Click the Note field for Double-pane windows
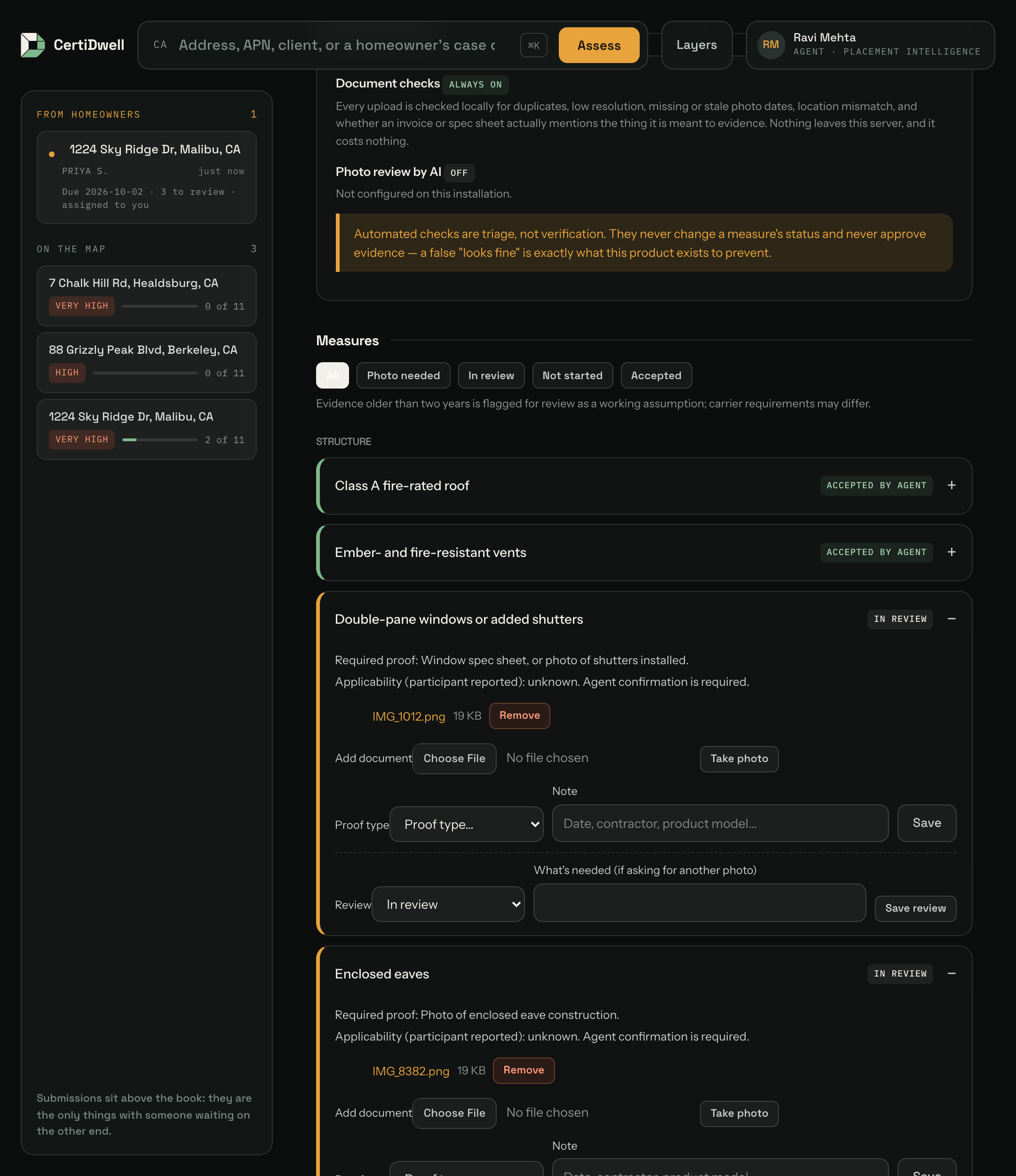 (x=720, y=823)
